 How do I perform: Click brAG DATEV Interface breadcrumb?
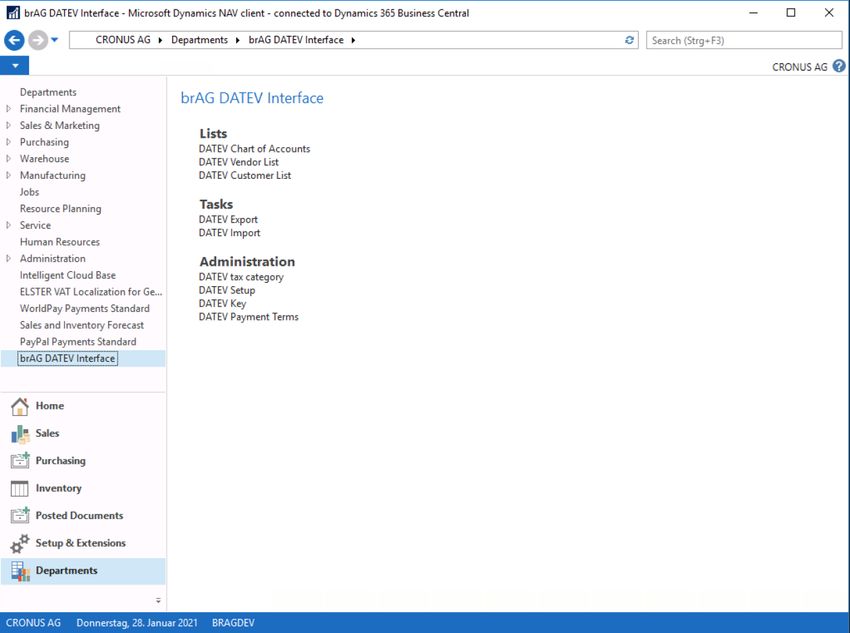coord(296,40)
